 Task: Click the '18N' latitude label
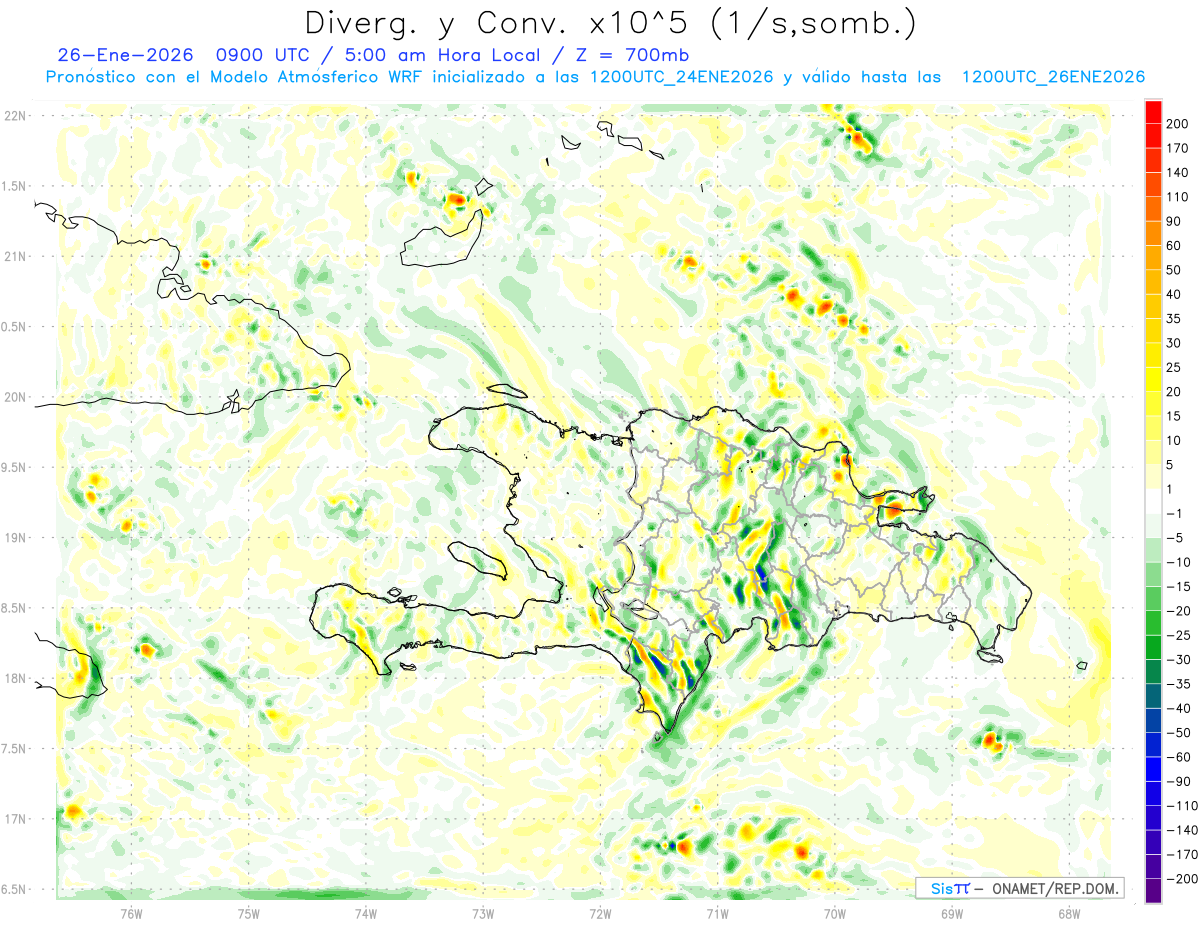(x=14, y=678)
